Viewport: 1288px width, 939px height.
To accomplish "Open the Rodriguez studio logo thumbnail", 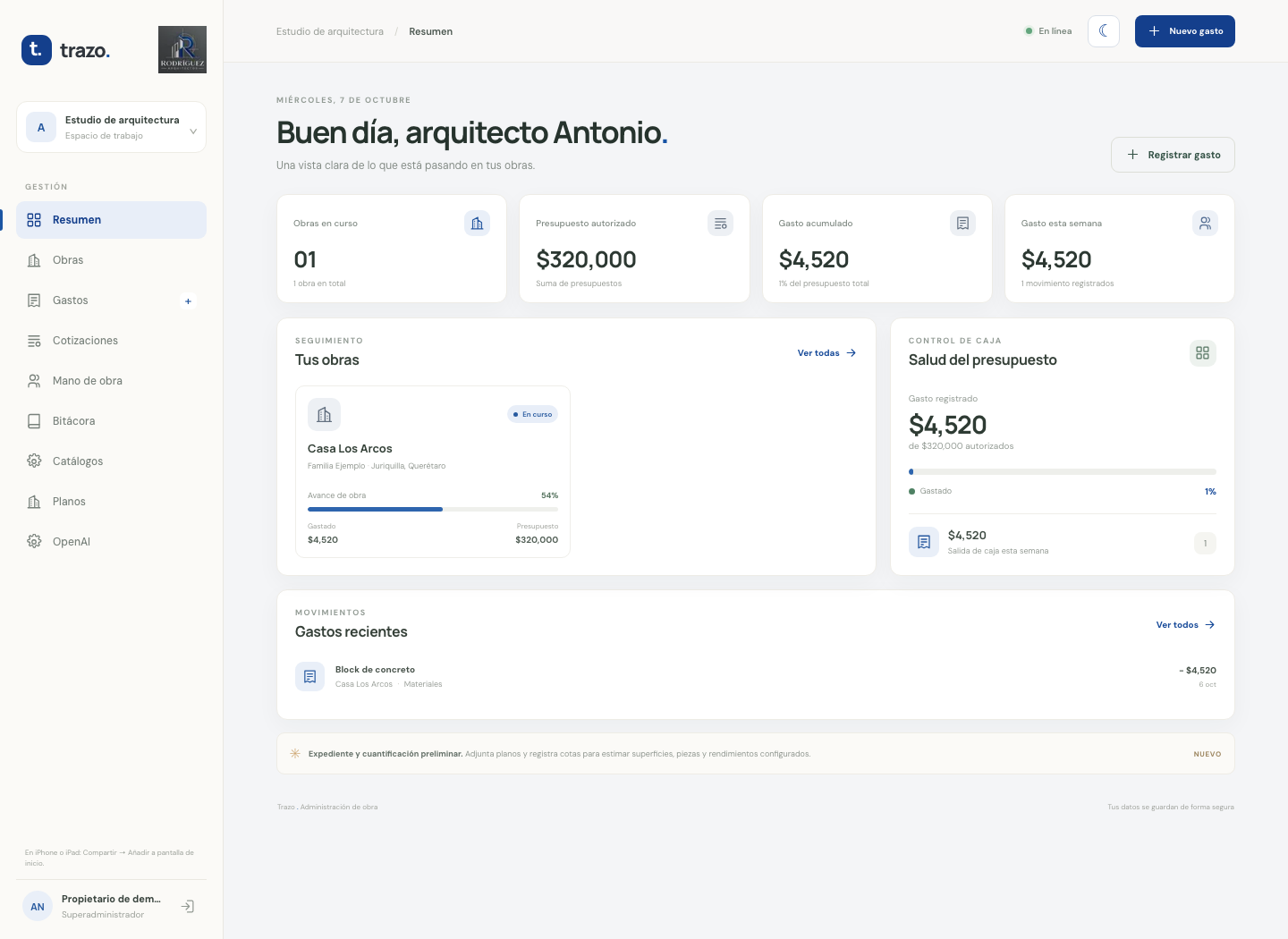I will tap(182, 49).
